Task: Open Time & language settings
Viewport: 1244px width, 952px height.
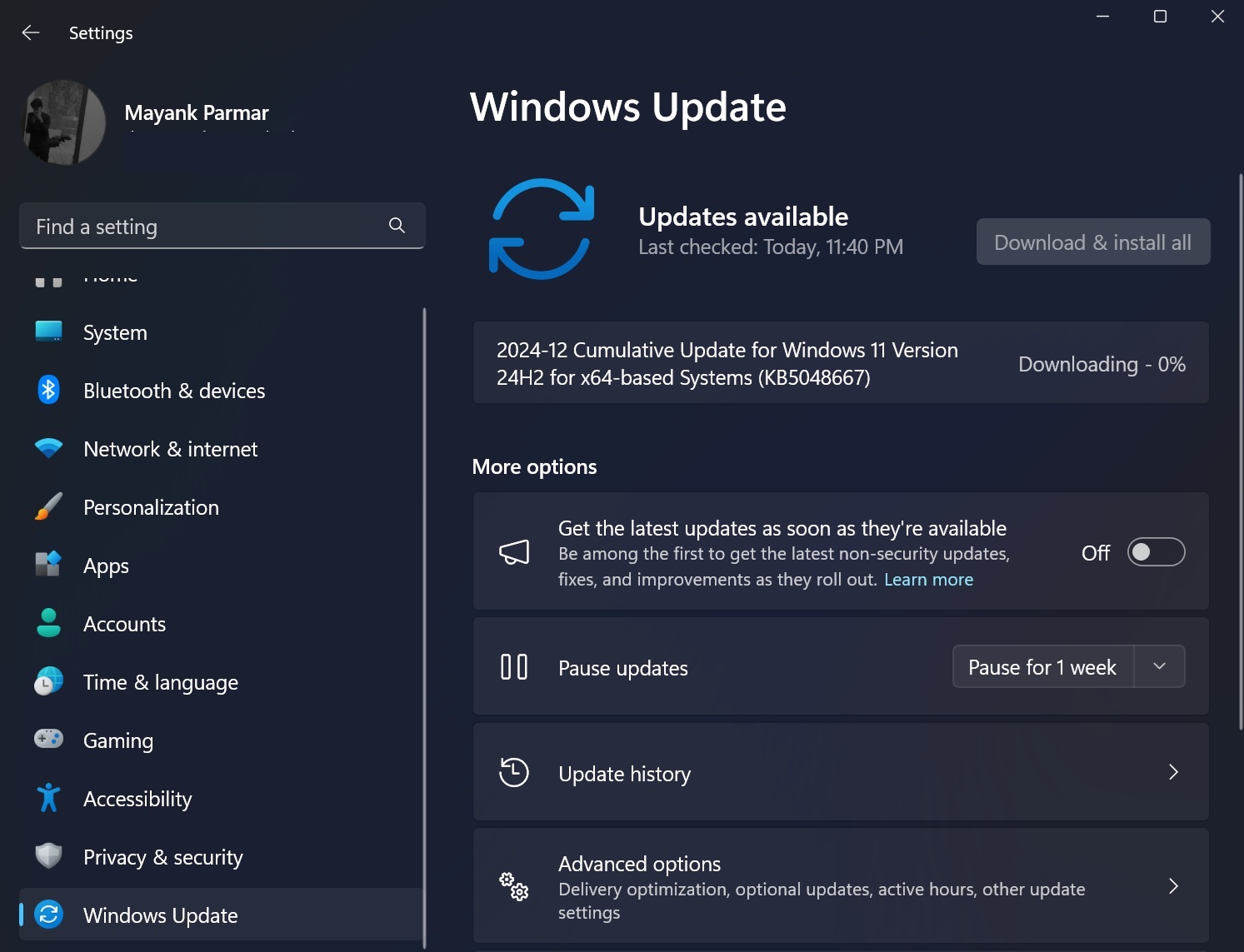Action: coord(160,681)
